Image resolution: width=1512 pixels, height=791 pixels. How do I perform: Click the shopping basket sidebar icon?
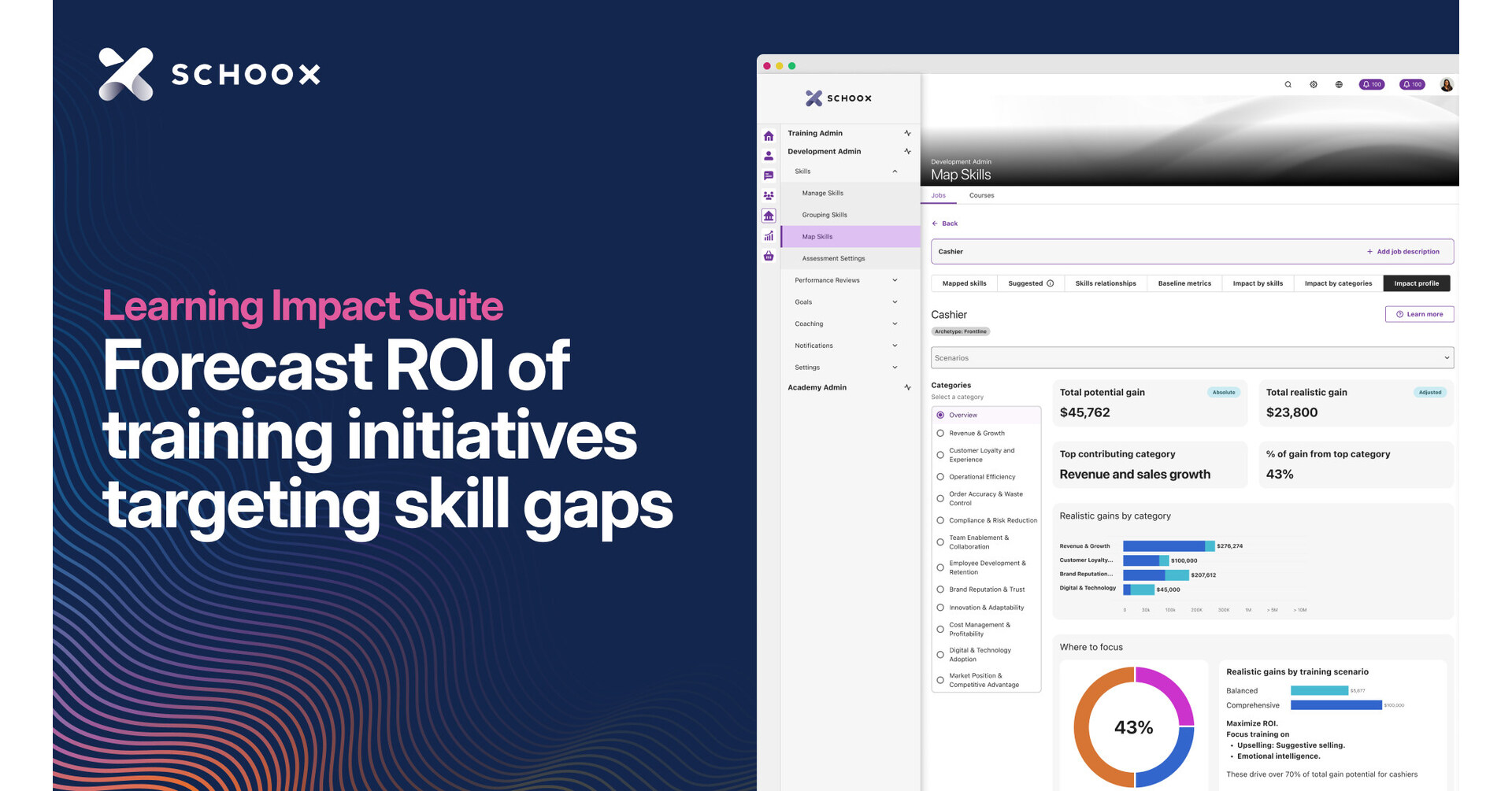click(x=769, y=256)
